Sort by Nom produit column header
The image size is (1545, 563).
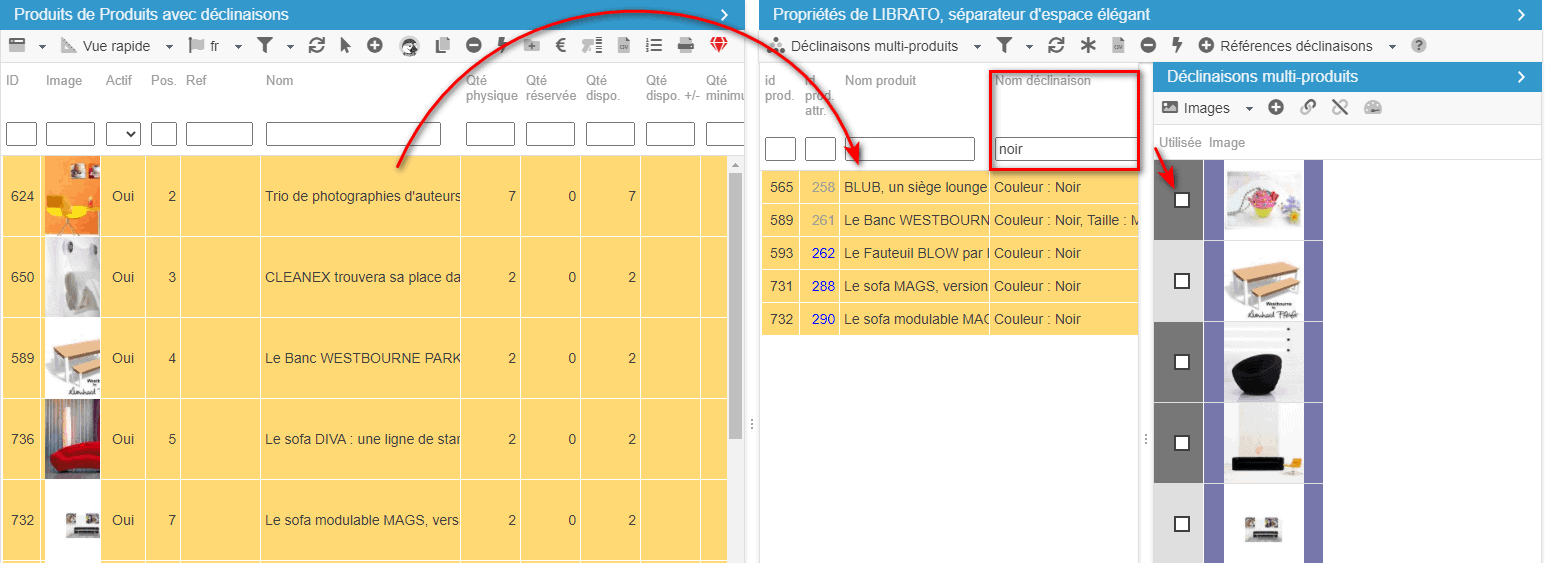(x=880, y=80)
